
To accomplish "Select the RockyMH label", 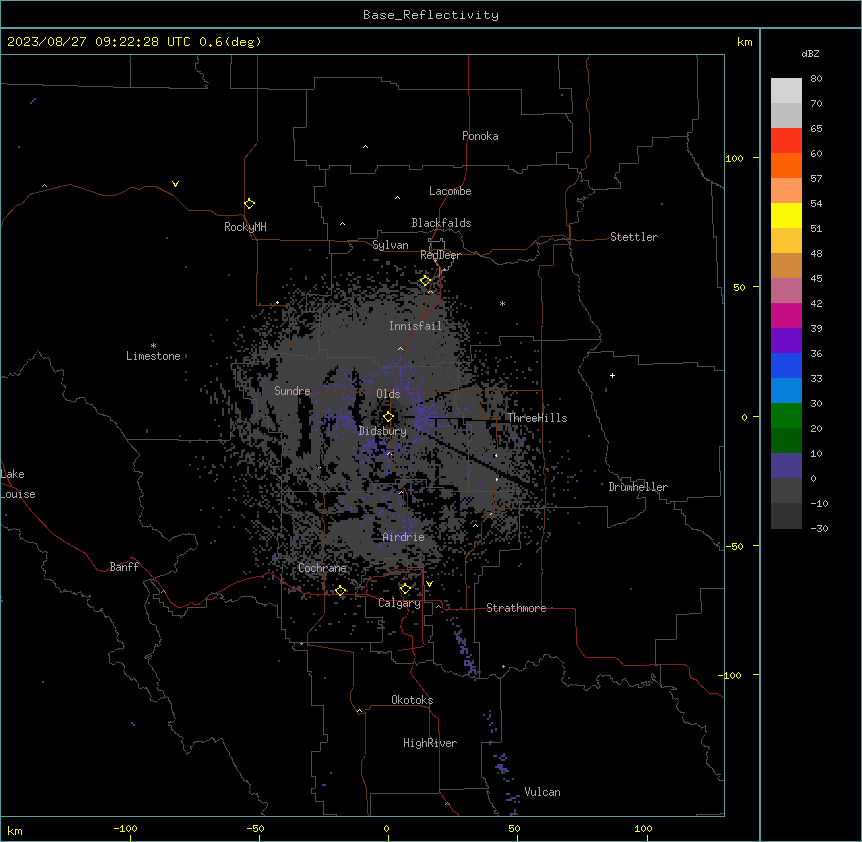I will 245,227.
